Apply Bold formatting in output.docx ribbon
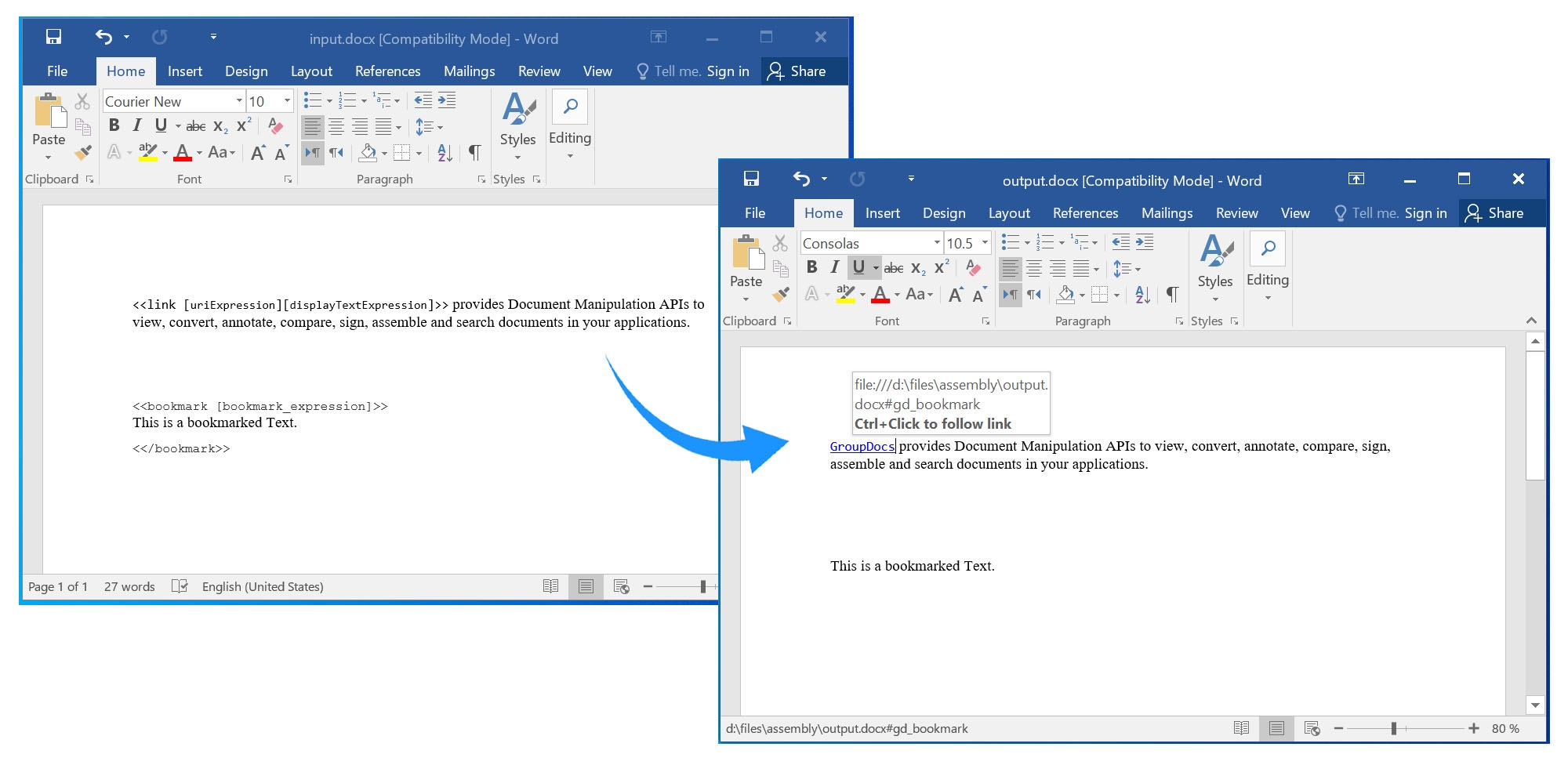The image size is (1568, 765). coord(811,268)
